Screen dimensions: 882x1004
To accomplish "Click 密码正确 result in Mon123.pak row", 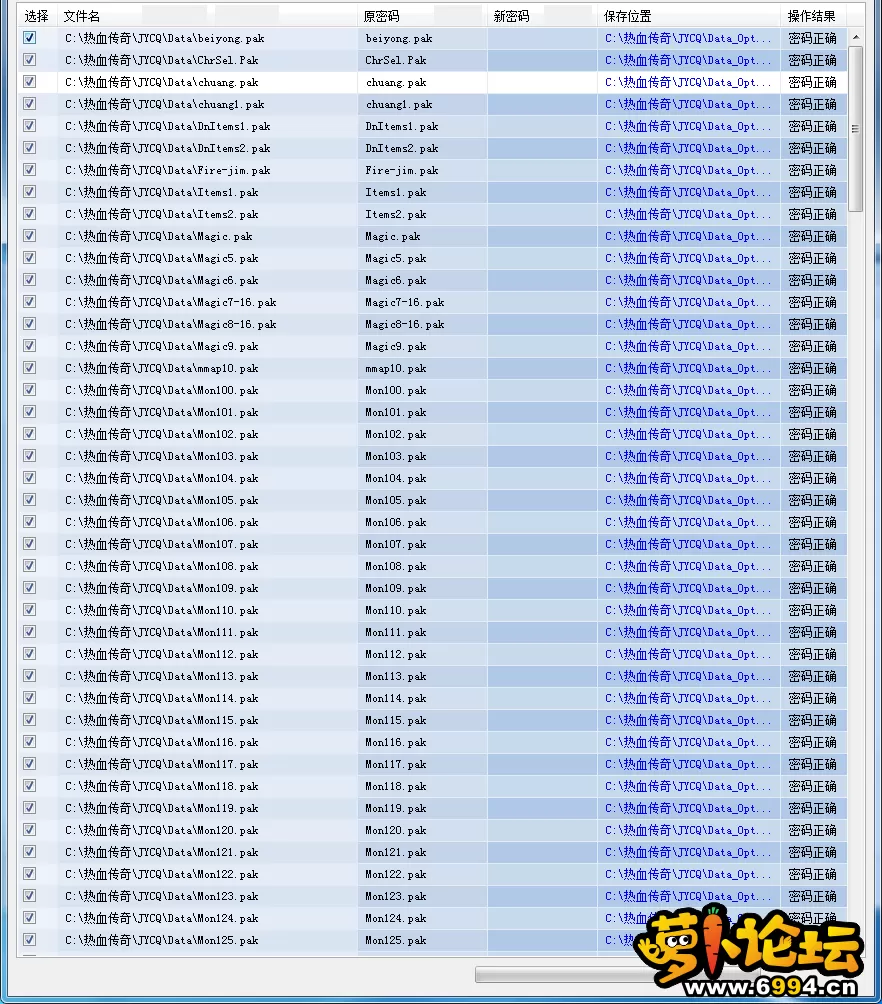I will 812,896.
